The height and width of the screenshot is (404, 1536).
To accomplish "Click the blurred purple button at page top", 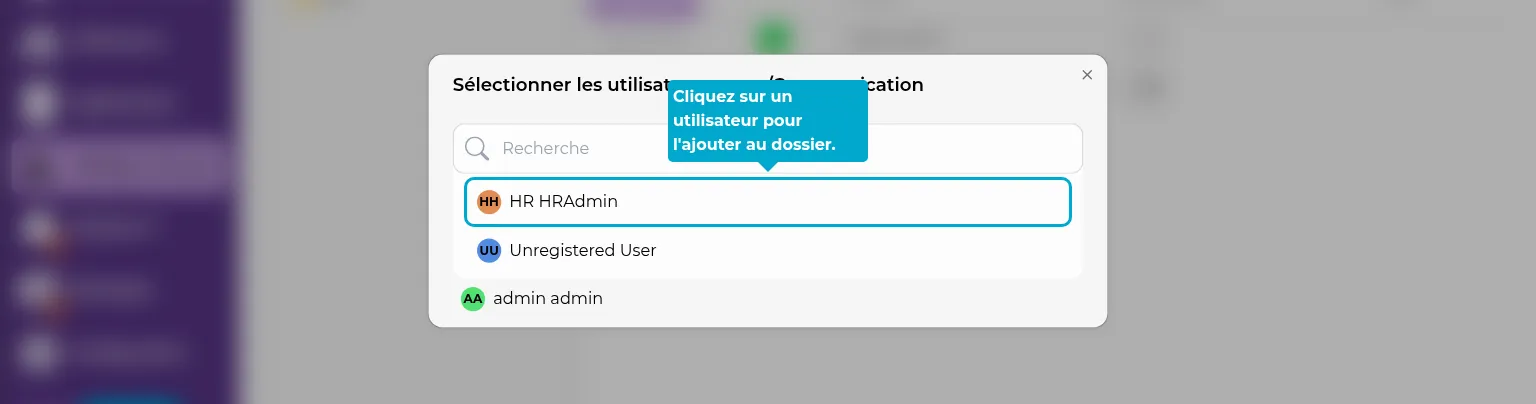I will (x=641, y=8).
